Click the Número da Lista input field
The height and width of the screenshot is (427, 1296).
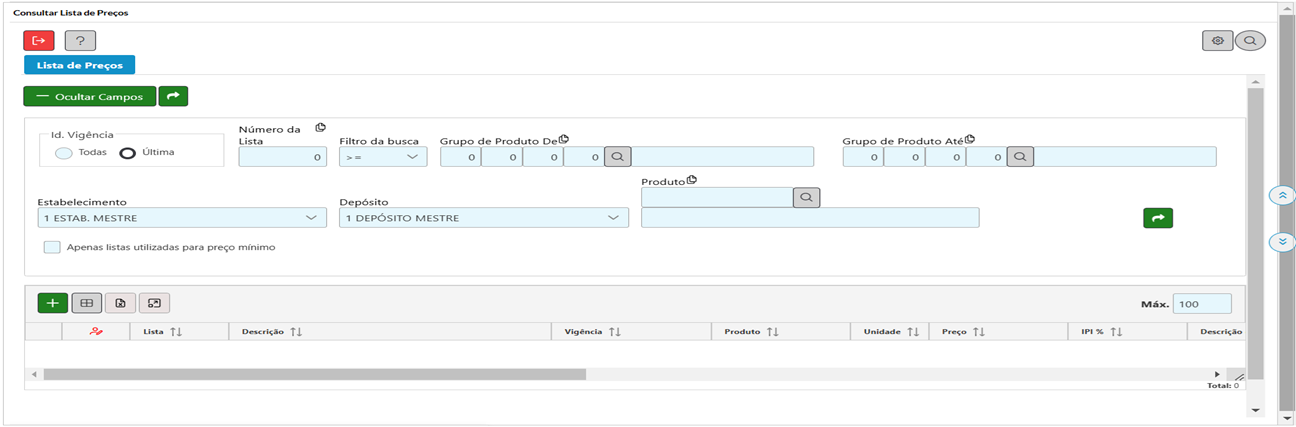point(282,157)
